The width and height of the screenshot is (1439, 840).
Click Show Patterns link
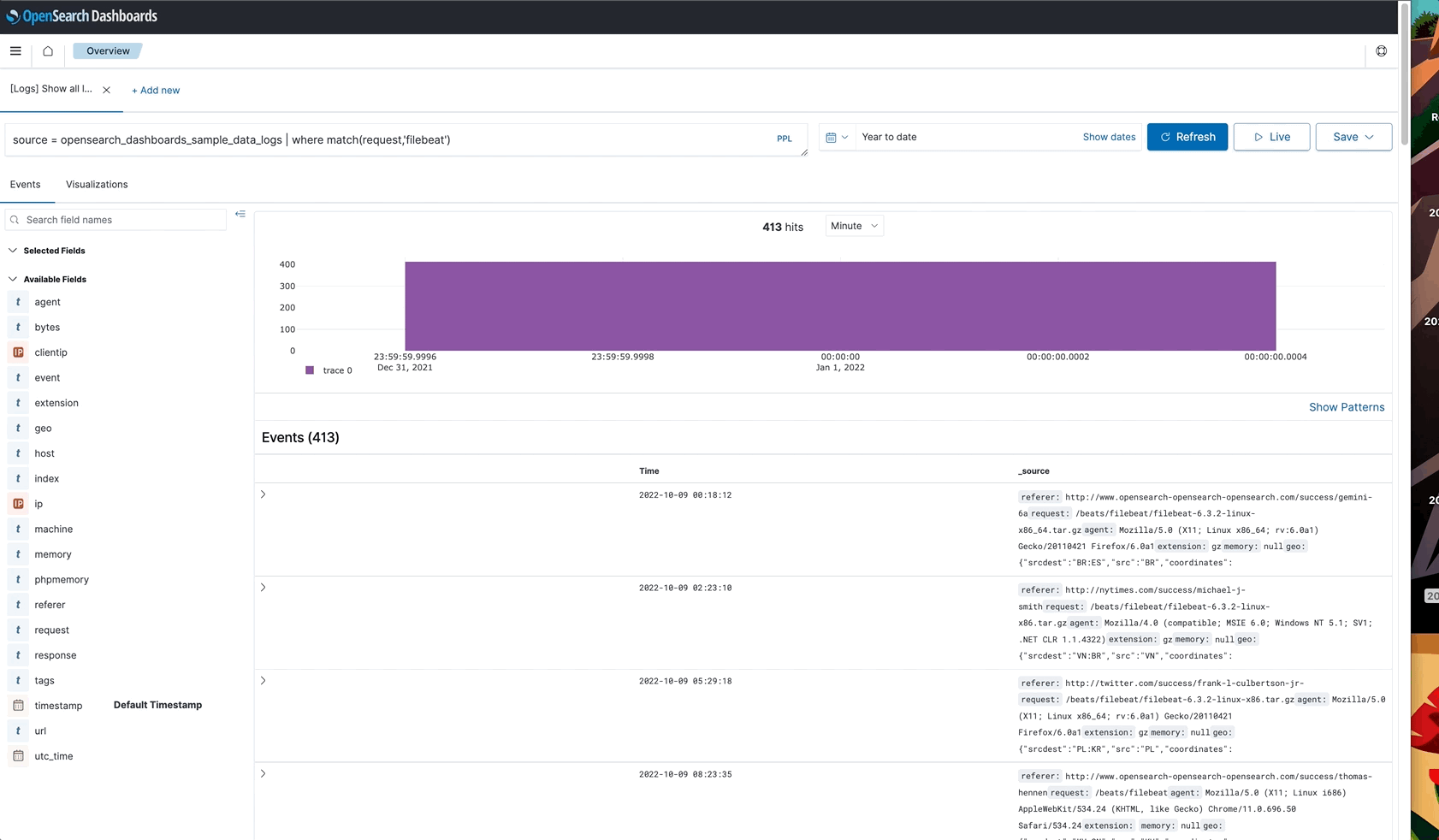tap(1347, 407)
